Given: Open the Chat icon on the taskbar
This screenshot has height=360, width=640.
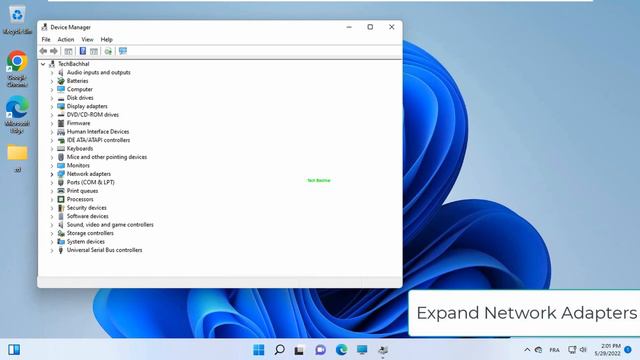Looking at the screenshot, I should point(320,350).
